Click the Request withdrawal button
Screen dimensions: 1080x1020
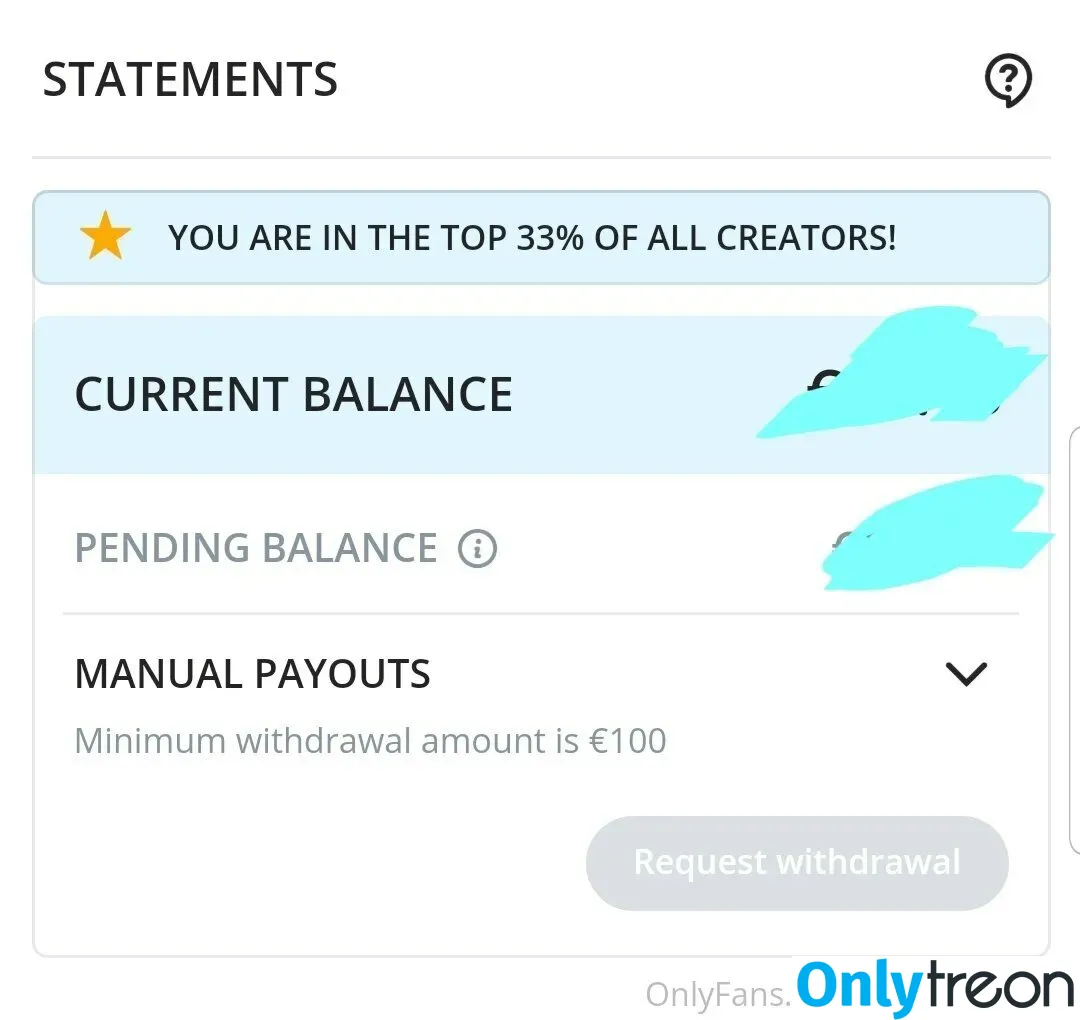tap(797, 863)
